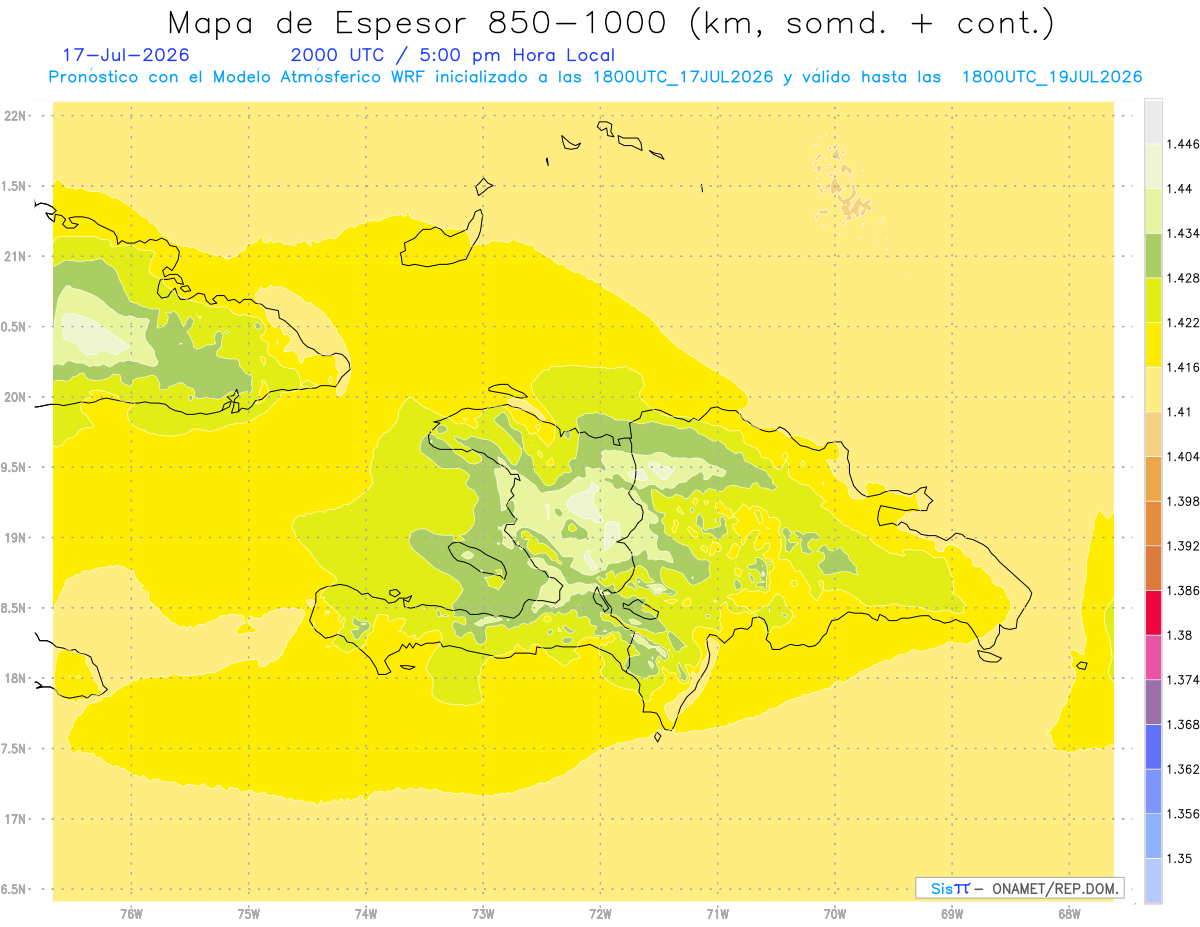Click latitude axis label 22N

(x=16, y=116)
